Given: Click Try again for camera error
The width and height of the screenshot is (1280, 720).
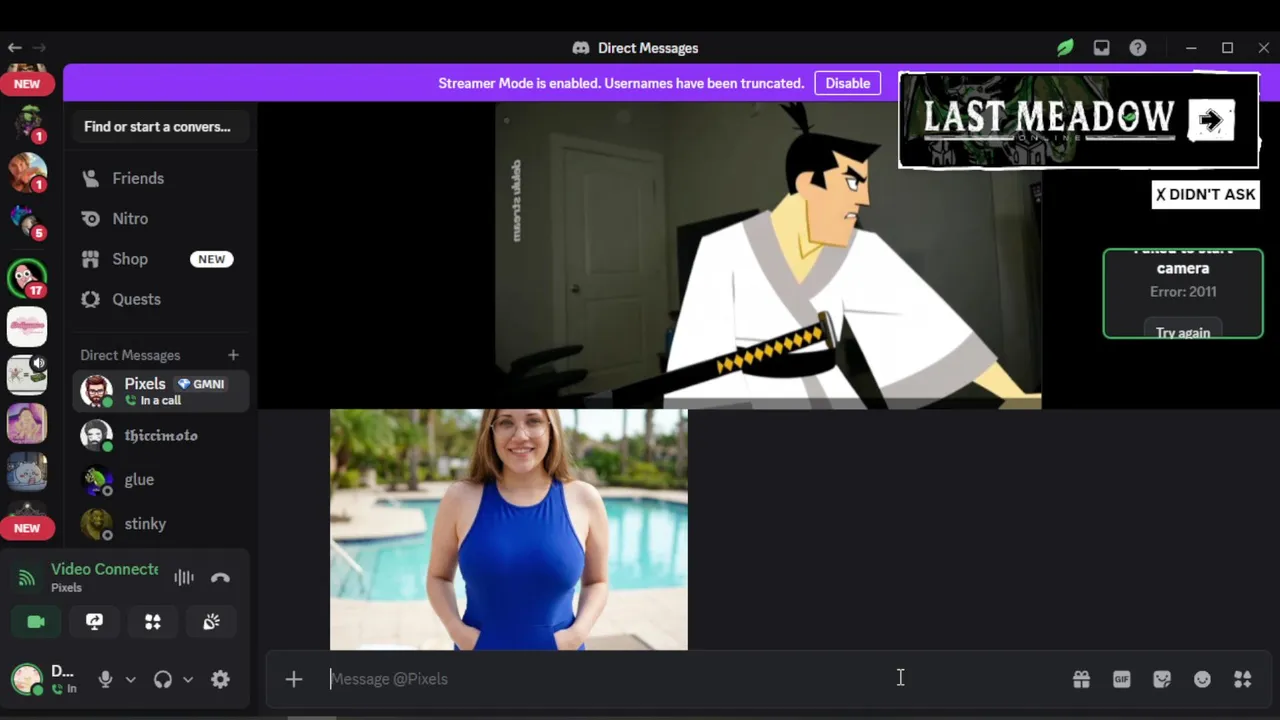Looking at the screenshot, I should pos(1183,331).
